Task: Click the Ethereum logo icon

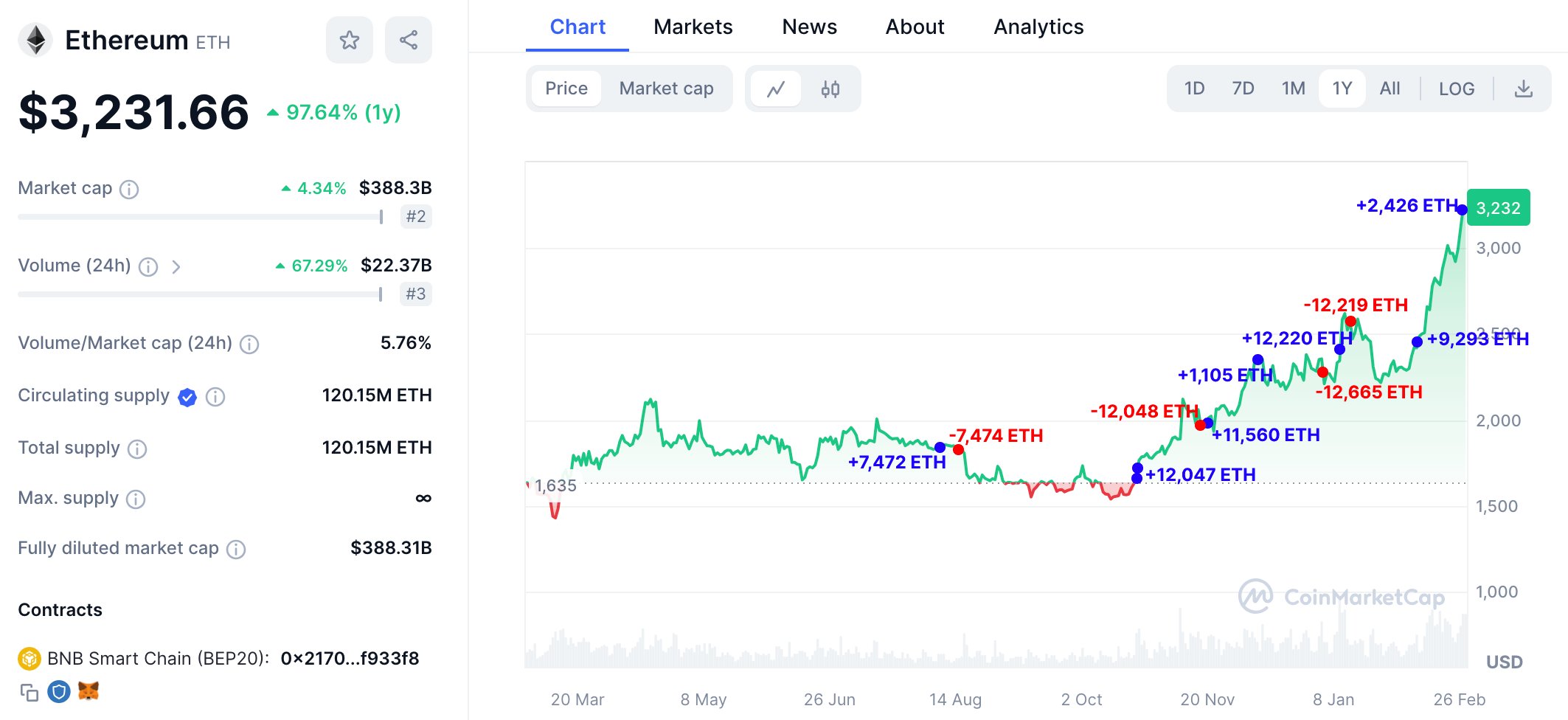Action: click(x=35, y=40)
